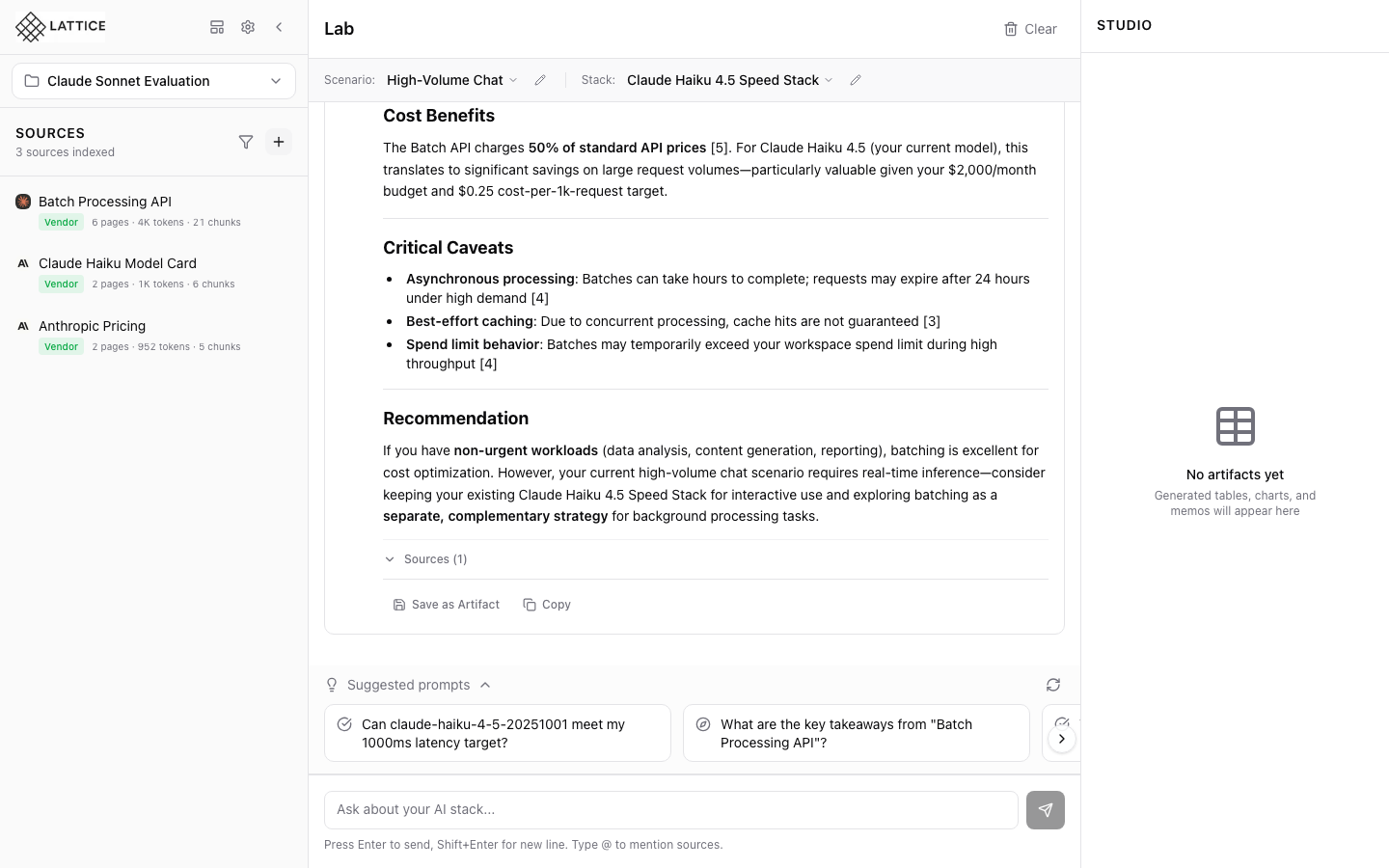
Task: Click the panels layout icon beside the gear
Action: click(217, 27)
